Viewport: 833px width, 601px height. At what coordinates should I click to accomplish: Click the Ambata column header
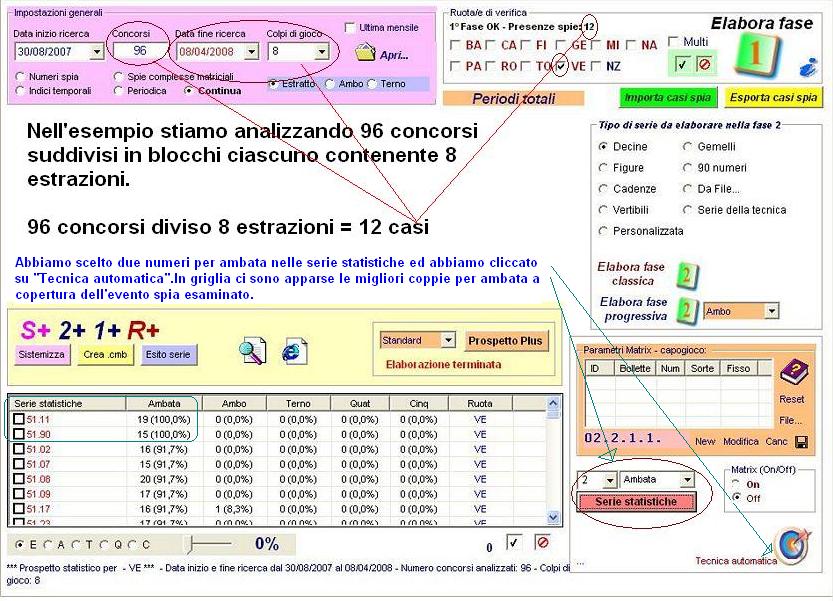[164, 404]
